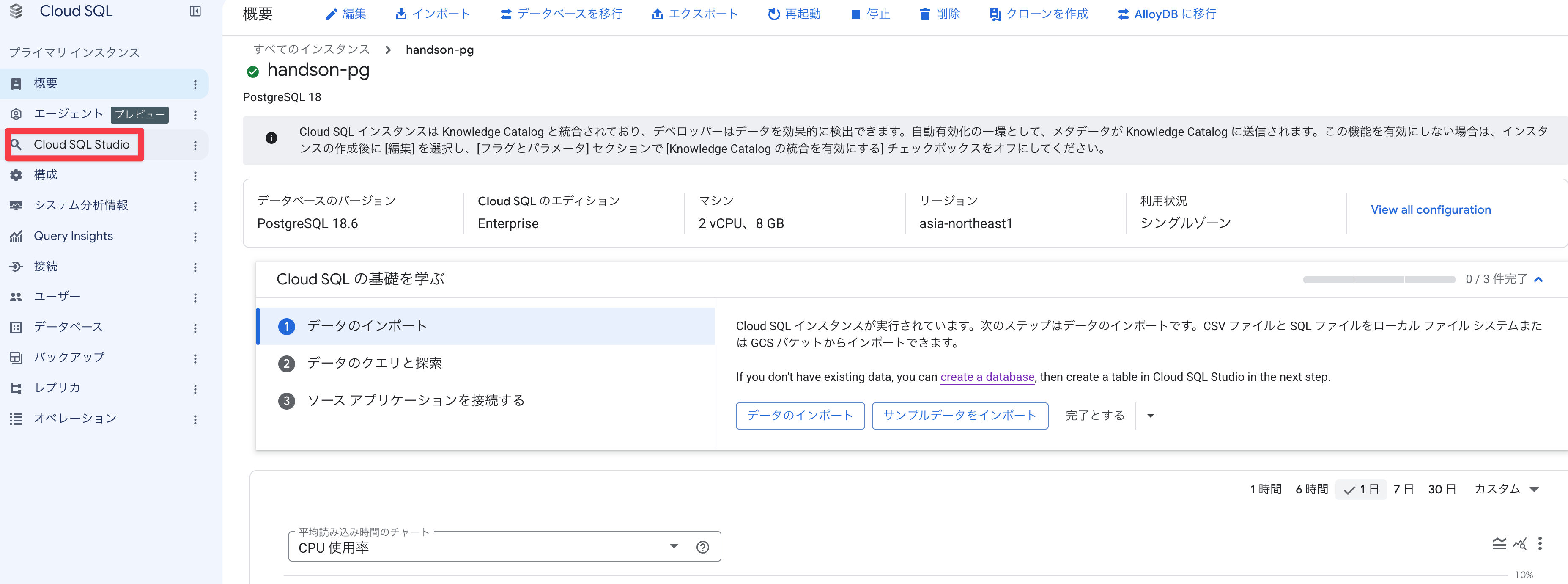Click the プレビュー badge next to エージェント

click(140, 115)
